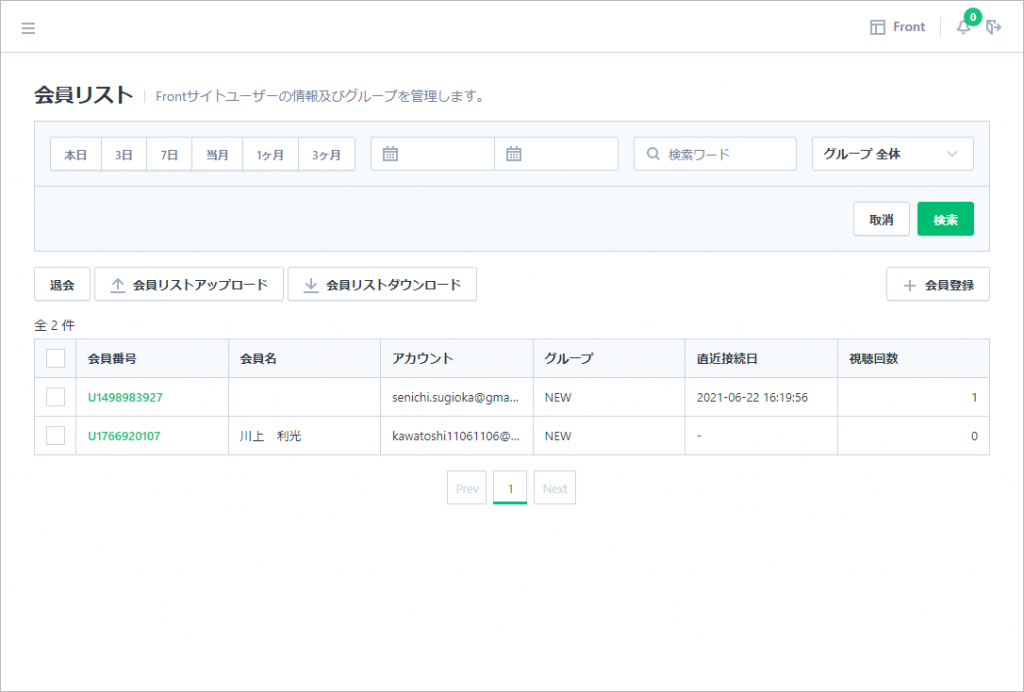Select the 7日 date range tab
The width and height of the screenshot is (1024, 692).
click(169, 155)
